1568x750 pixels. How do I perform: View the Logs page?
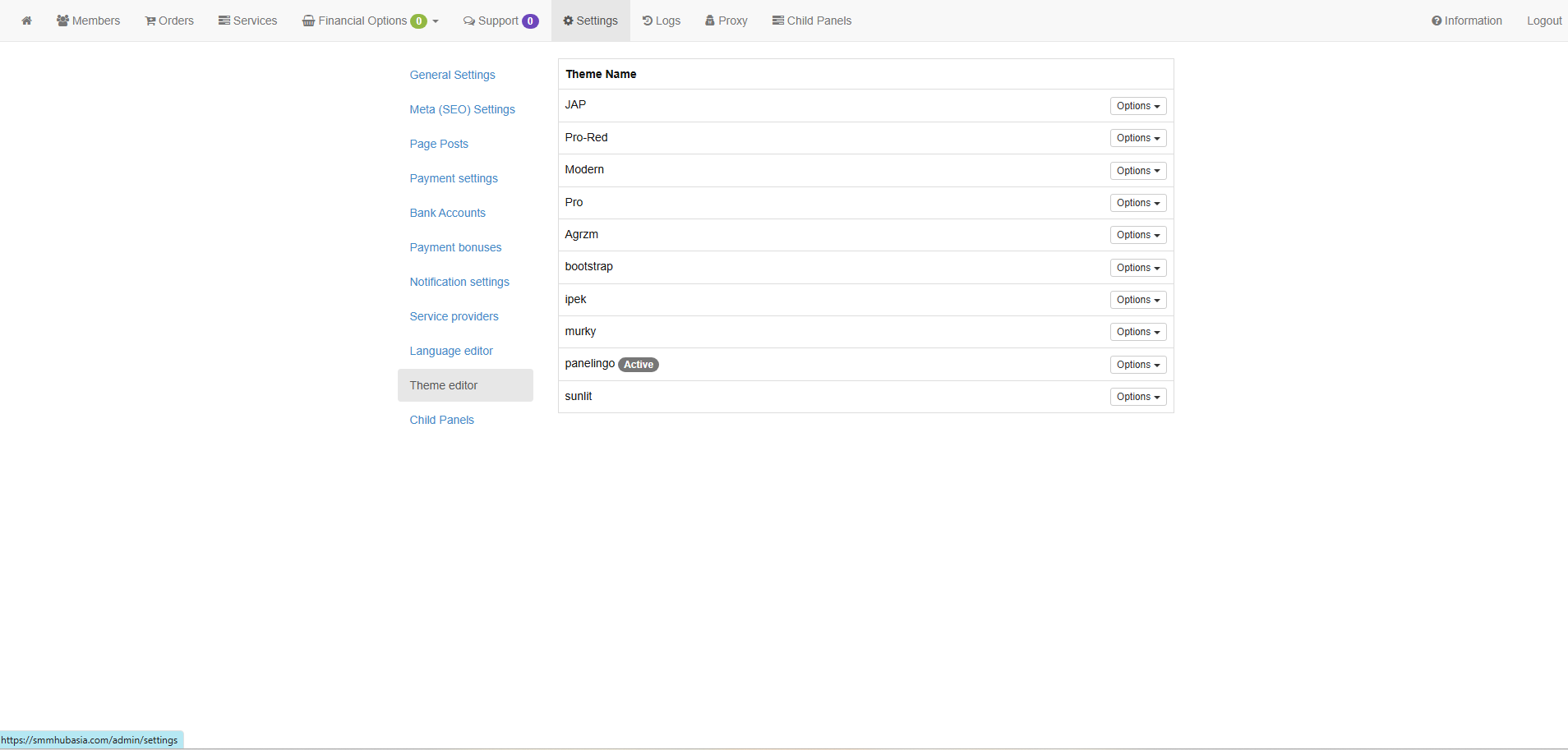click(x=662, y=21)
